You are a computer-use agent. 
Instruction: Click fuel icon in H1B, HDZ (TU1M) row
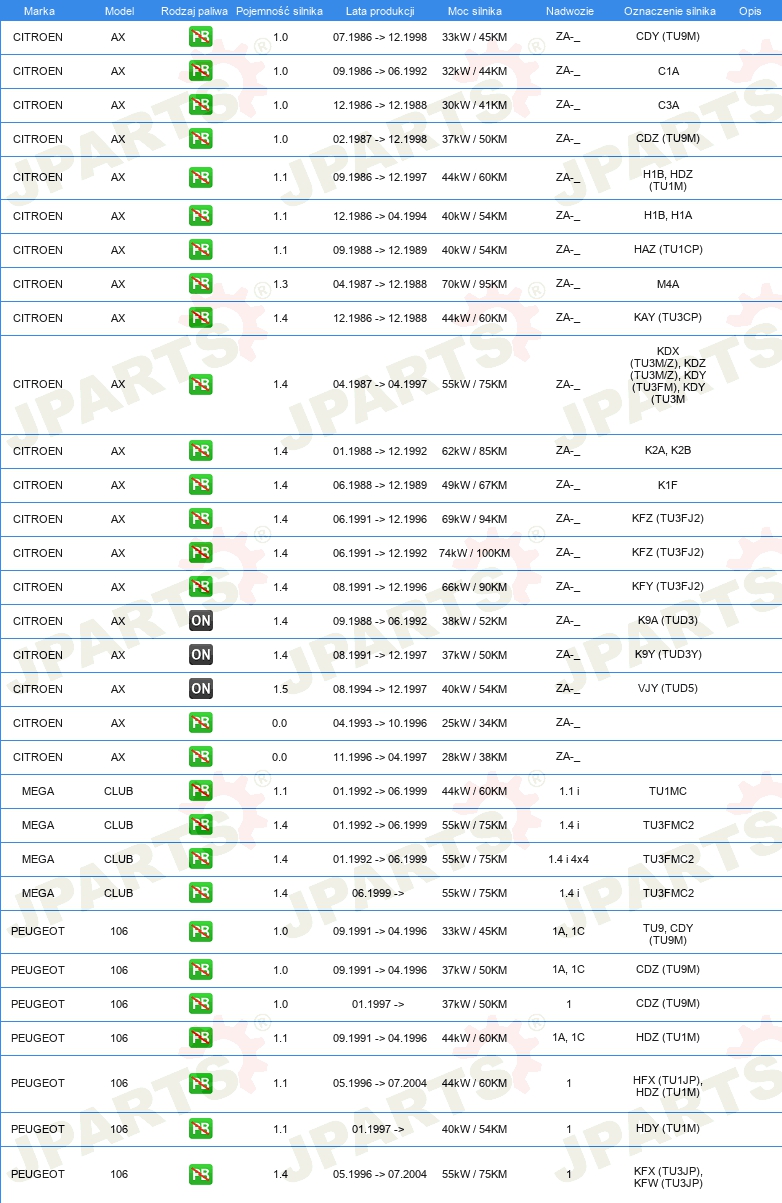pos(201,178)
